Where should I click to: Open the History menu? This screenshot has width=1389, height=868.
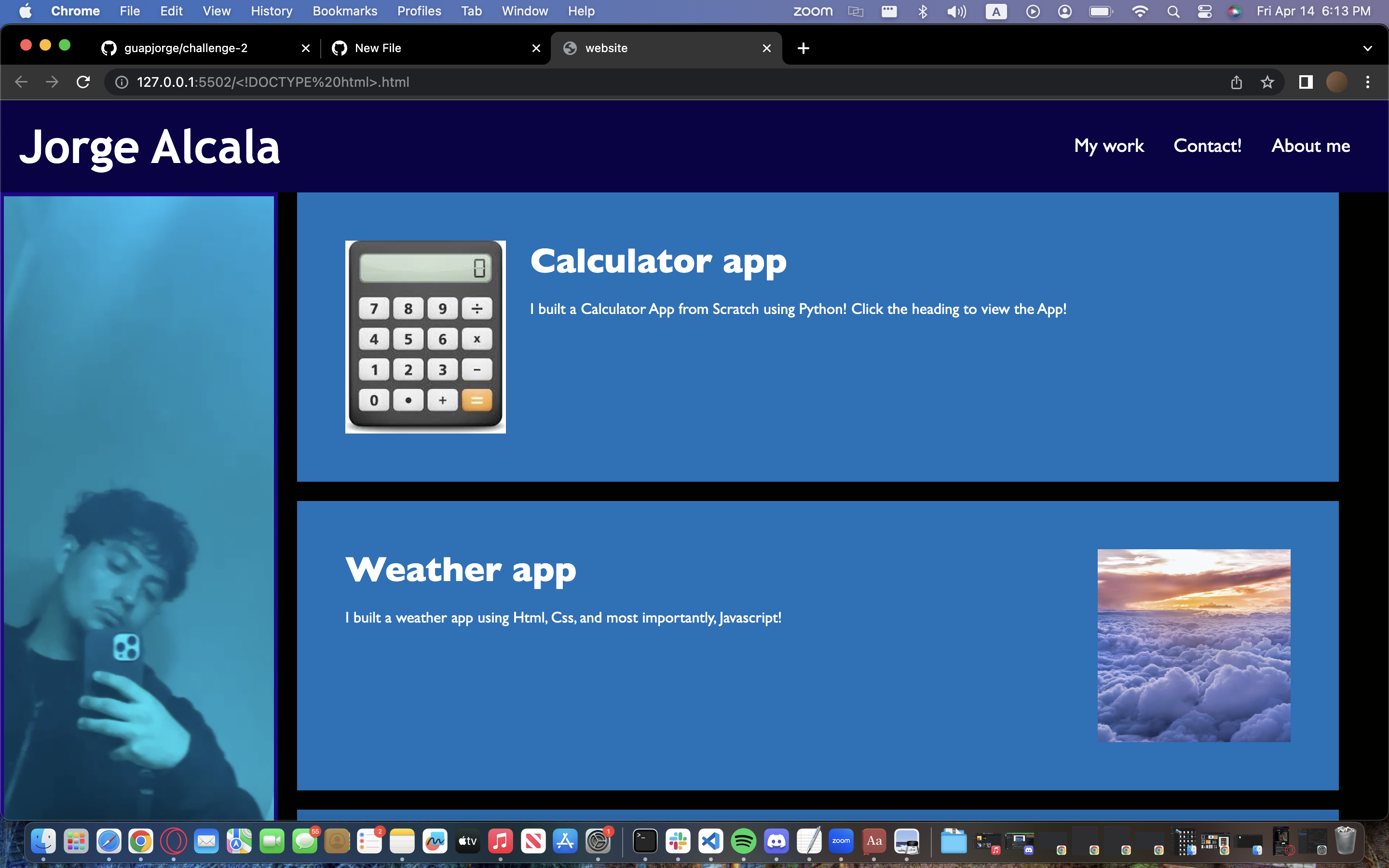271,11
